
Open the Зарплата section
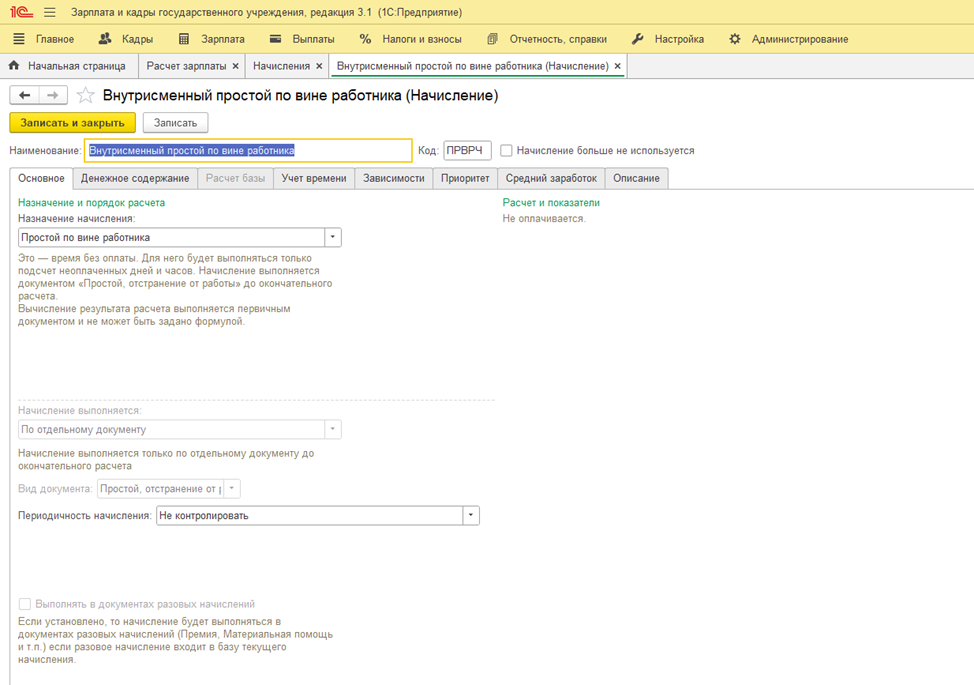(211, 39)
